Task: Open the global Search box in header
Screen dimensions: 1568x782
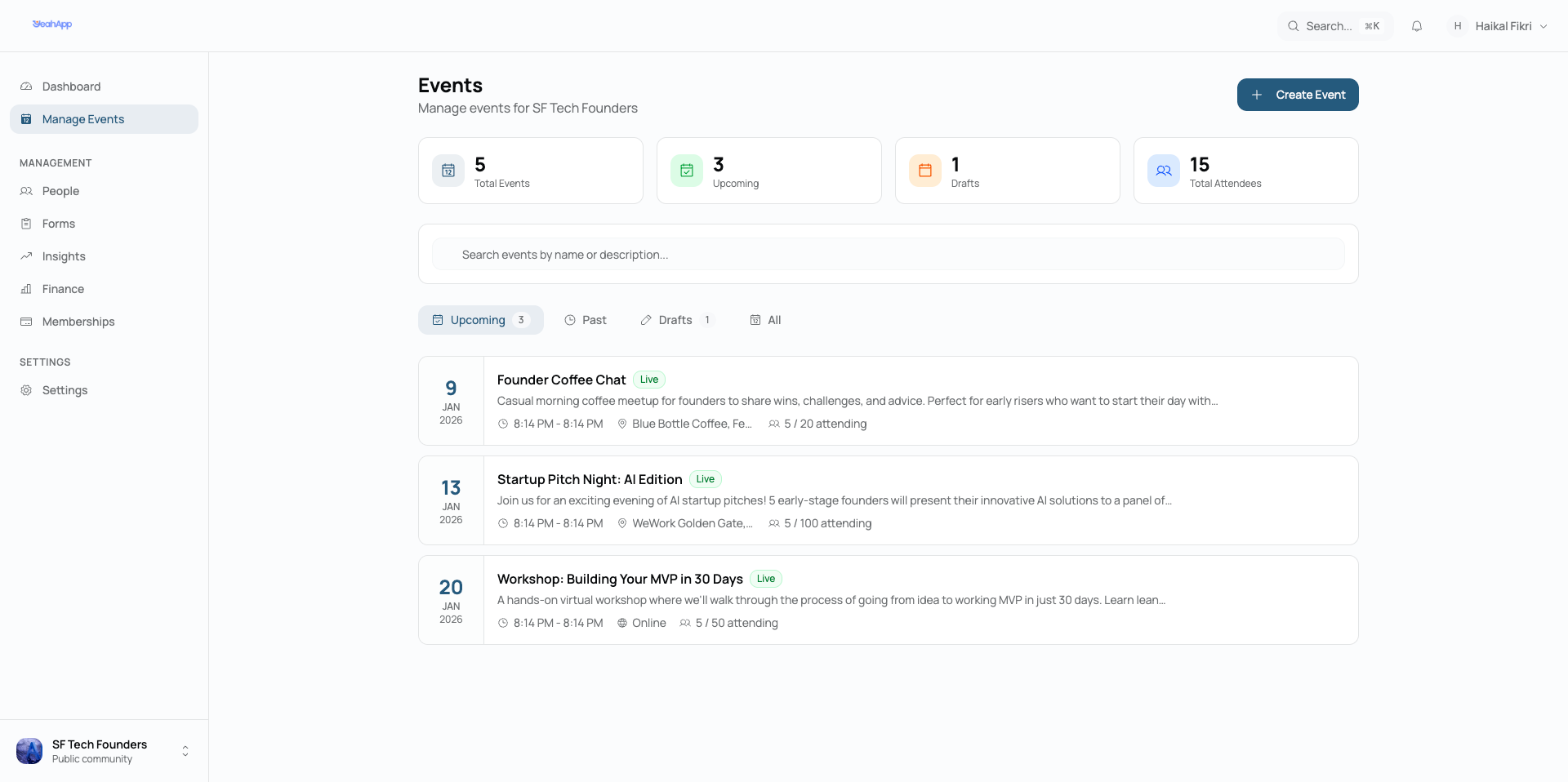Action: tap(1334, 26)
